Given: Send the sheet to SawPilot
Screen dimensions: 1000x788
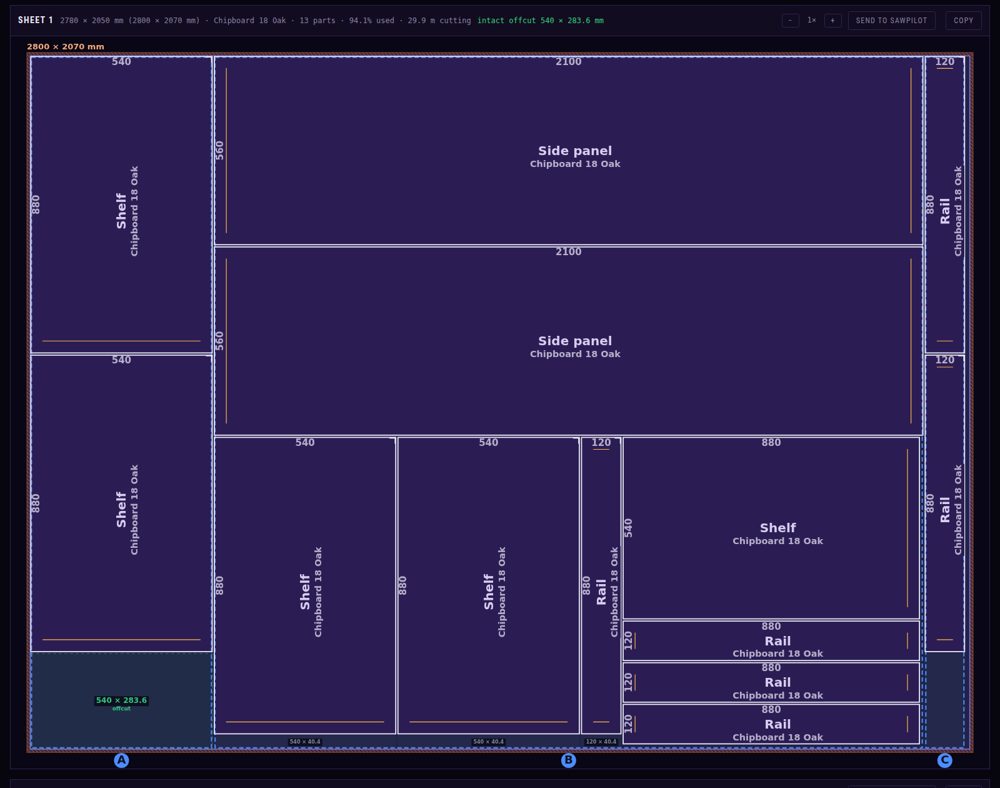Looking at the screenshot, I should tap(892, 20).
